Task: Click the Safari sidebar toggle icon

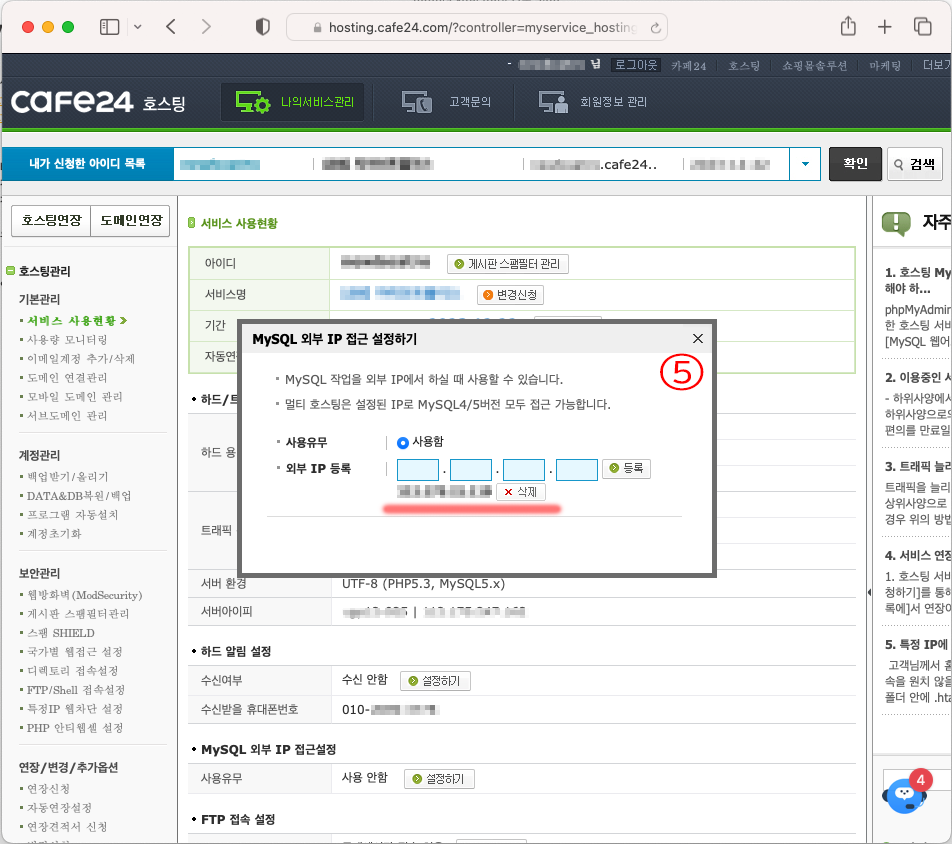Action: [x=109, y=27]
